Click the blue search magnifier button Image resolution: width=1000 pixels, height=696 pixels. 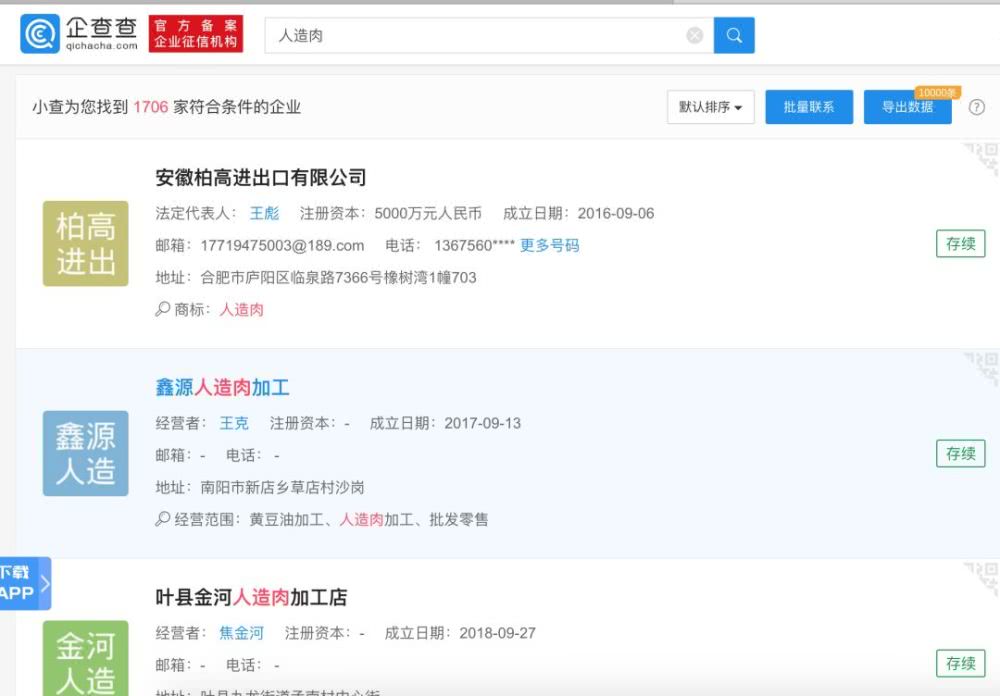[x=734, y=35]
